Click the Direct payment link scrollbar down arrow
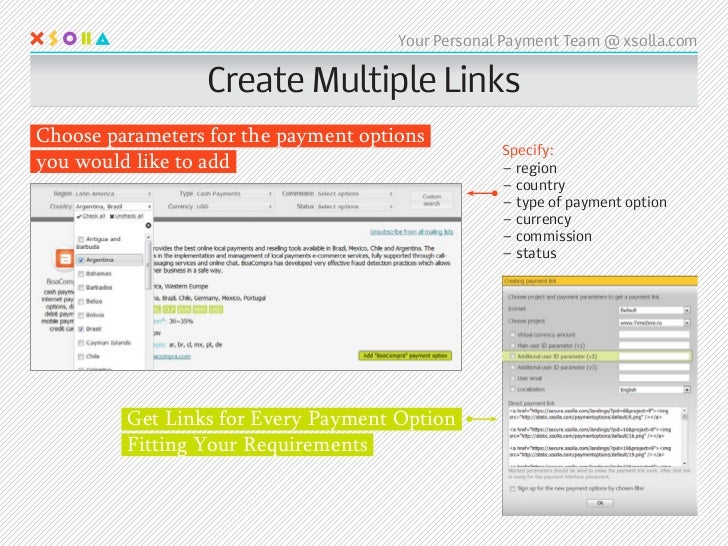Viewport: 728px width, 546px height. 685,463
